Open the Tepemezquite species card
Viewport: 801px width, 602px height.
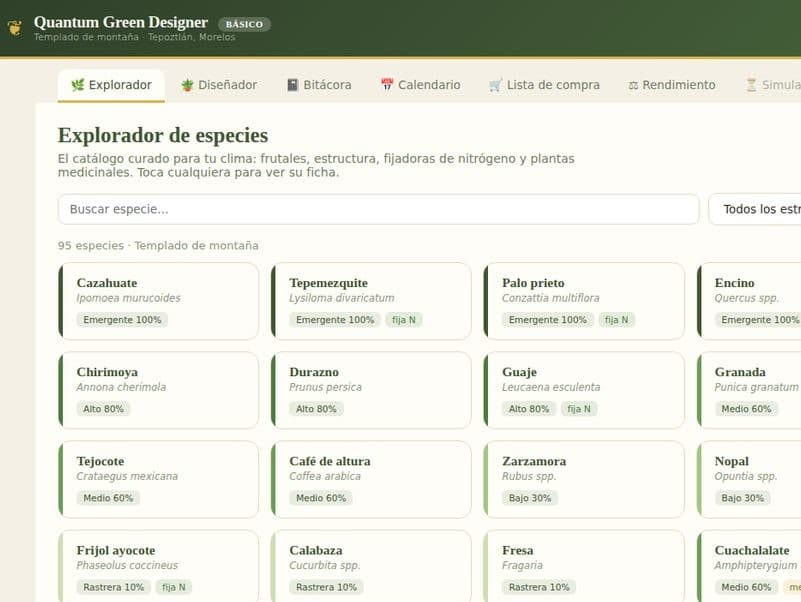click(x=371, y=301)
